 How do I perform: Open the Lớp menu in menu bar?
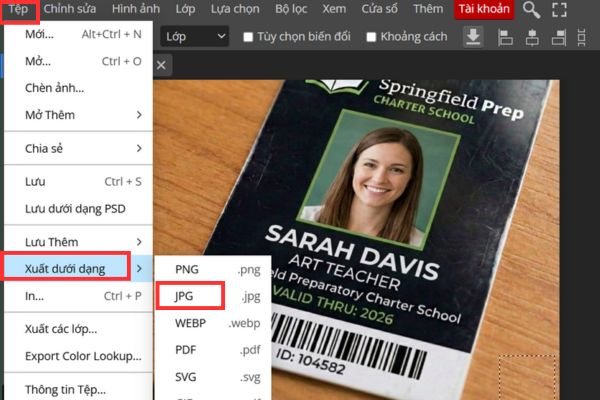click(x=185, y=9)
